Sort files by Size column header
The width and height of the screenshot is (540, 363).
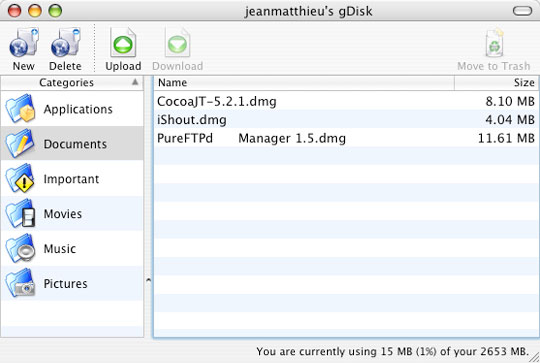point(496,83)
